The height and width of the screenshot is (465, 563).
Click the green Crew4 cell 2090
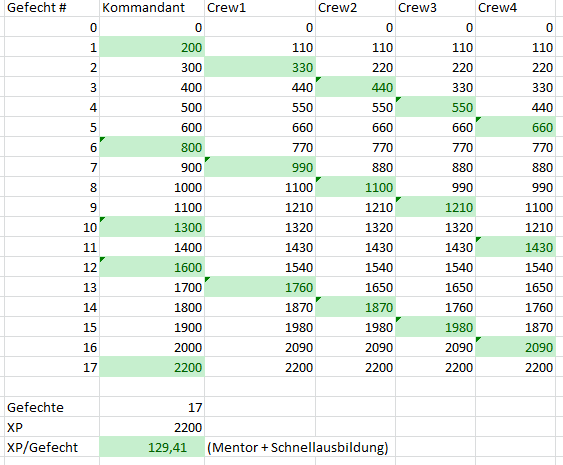click(x=515, y=347)
